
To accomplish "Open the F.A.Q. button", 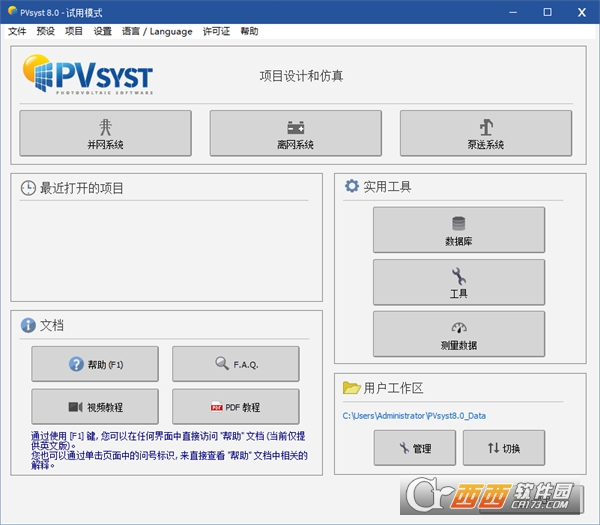I will [236, 364].
